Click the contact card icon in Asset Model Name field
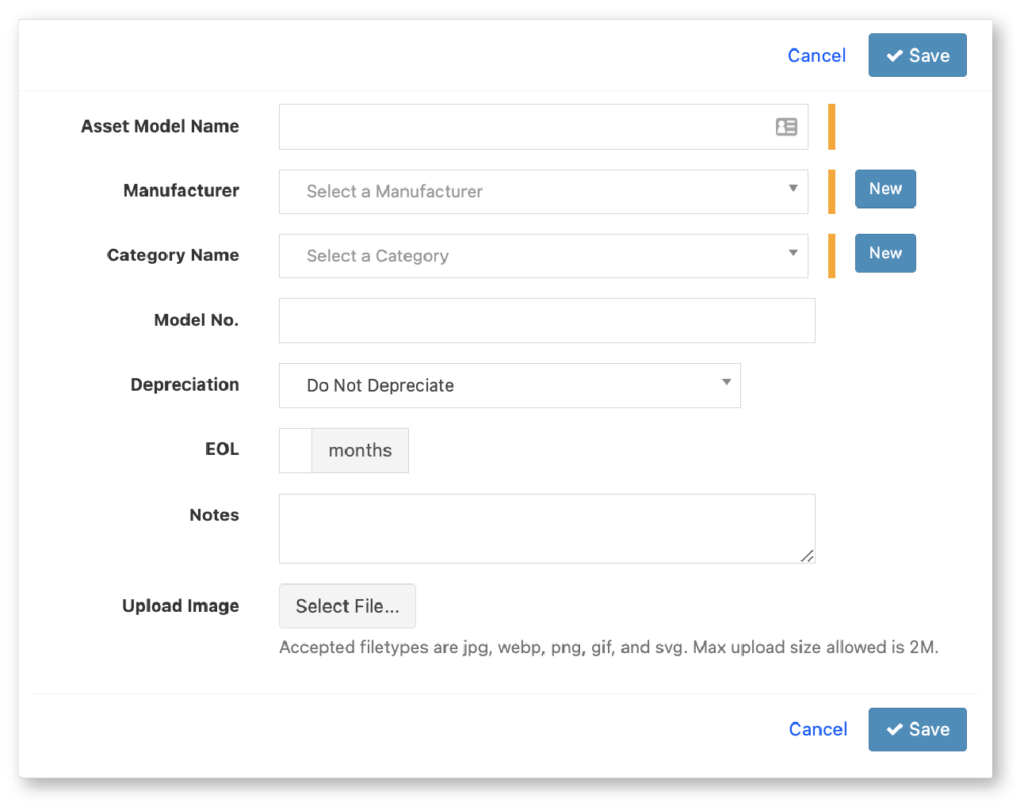Viewport: 1024px width, 810px height. 786,127
